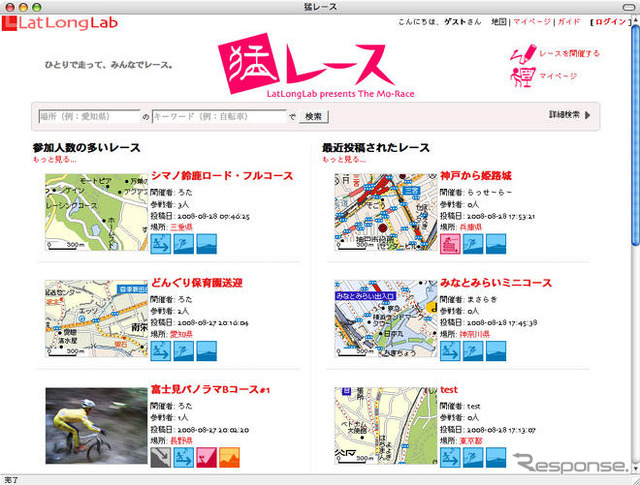Open the test race map thumbnail
Viewport: 640px width, 485px height.
(386, 426)
